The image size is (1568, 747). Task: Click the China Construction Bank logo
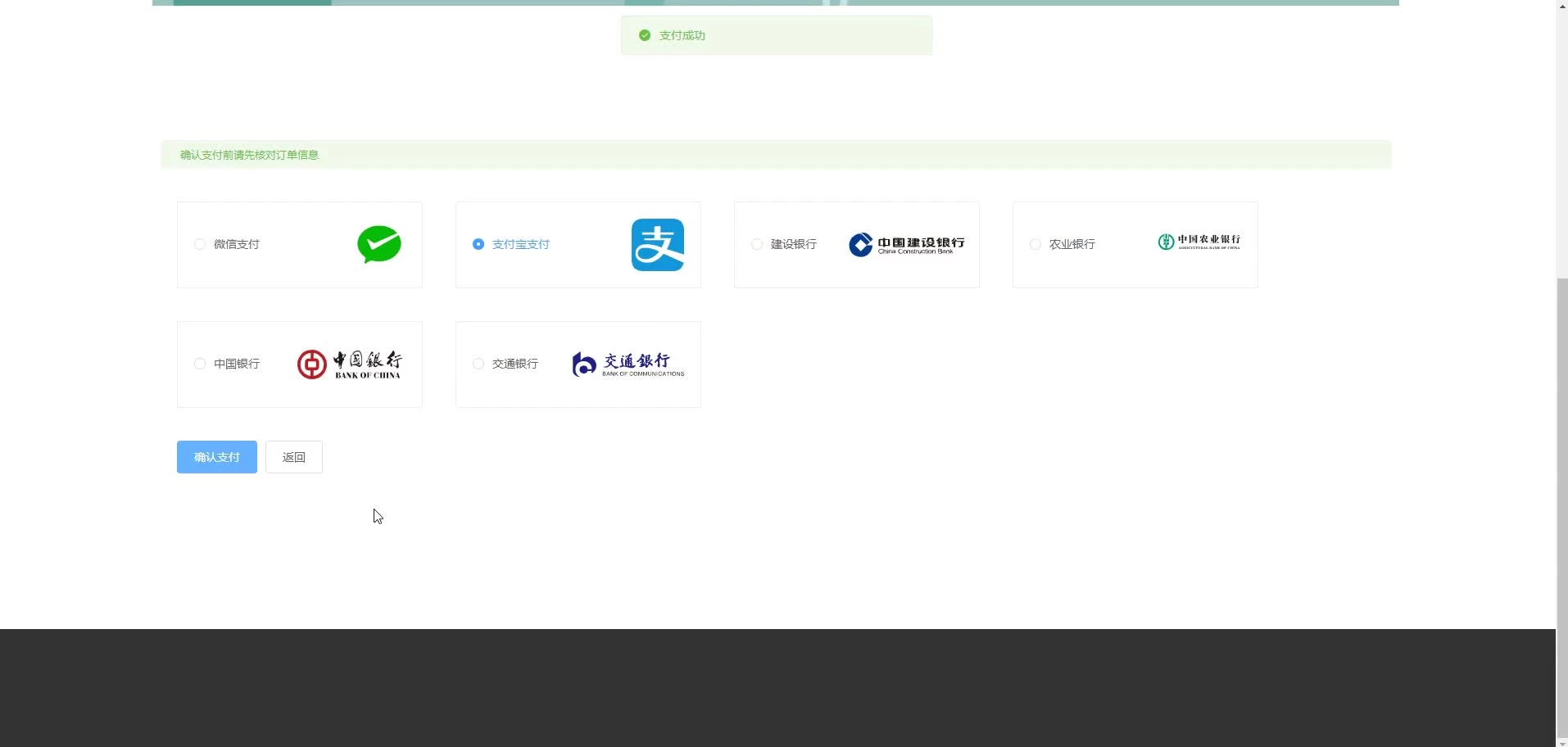[906, 245]
